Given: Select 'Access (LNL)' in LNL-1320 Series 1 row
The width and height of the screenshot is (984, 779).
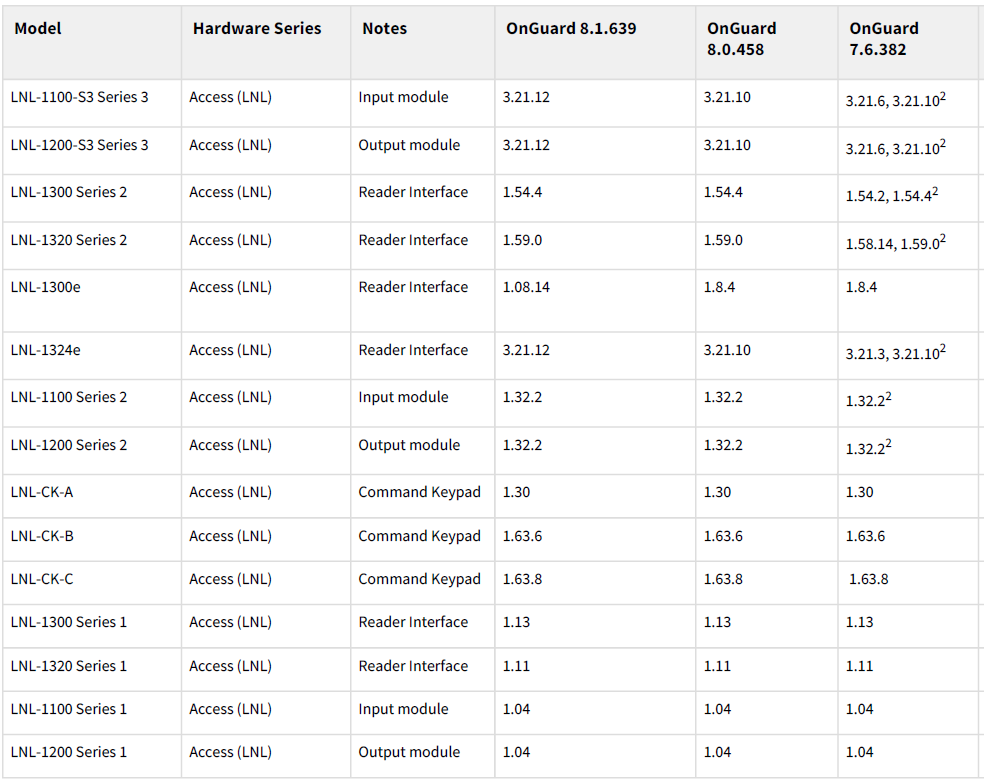Looking at the screenshot, I should [230, 666].
